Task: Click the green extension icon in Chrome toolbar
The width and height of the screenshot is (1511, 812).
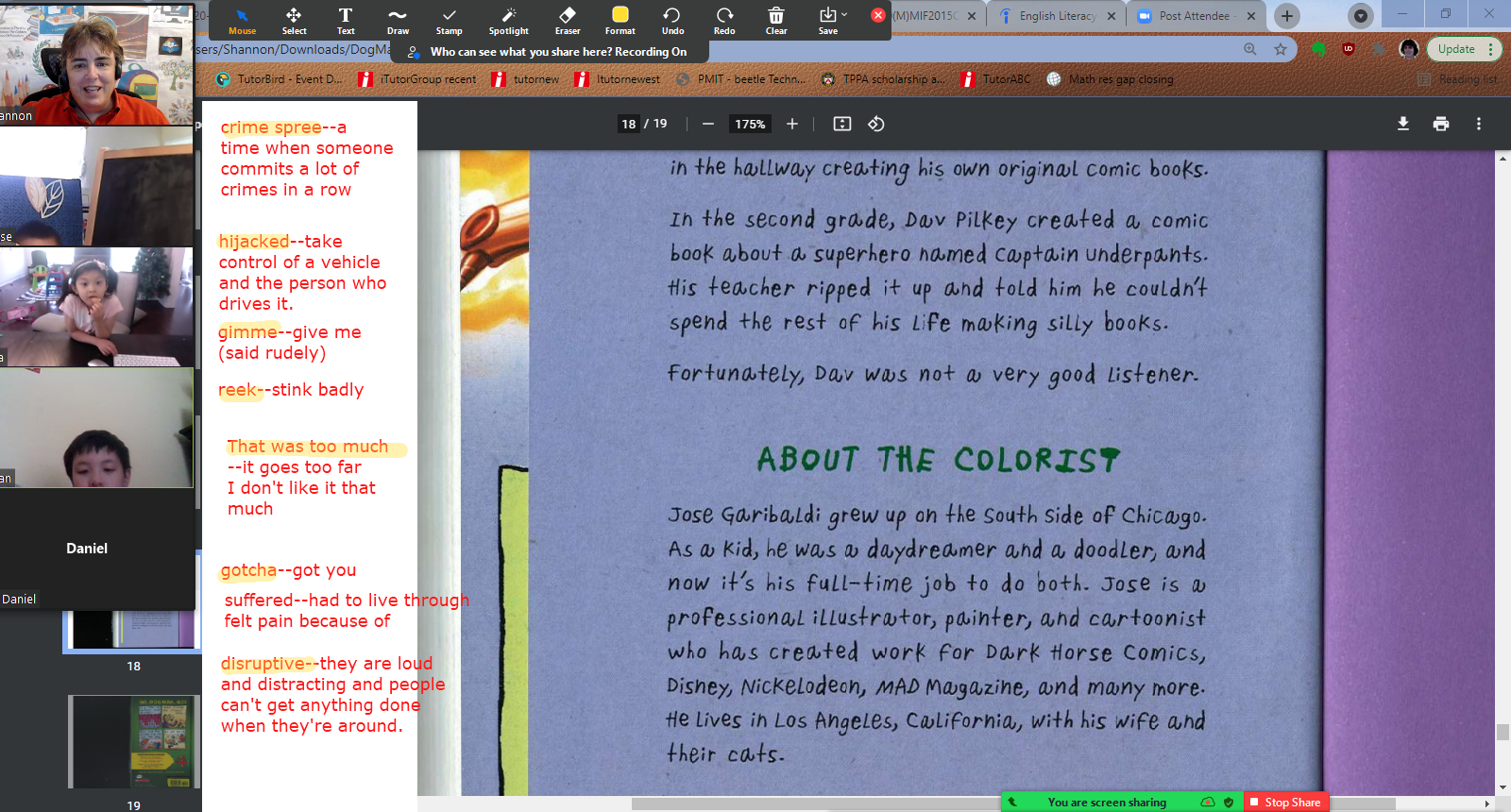Action: 1319,49
